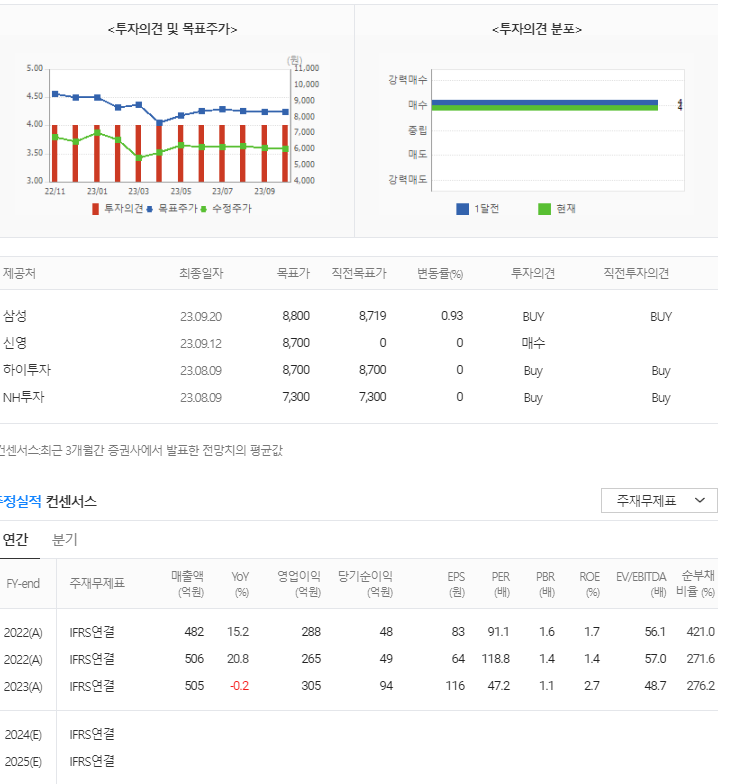
Task: Click the ROE (%) column header
Action: (x=590, y=584)
